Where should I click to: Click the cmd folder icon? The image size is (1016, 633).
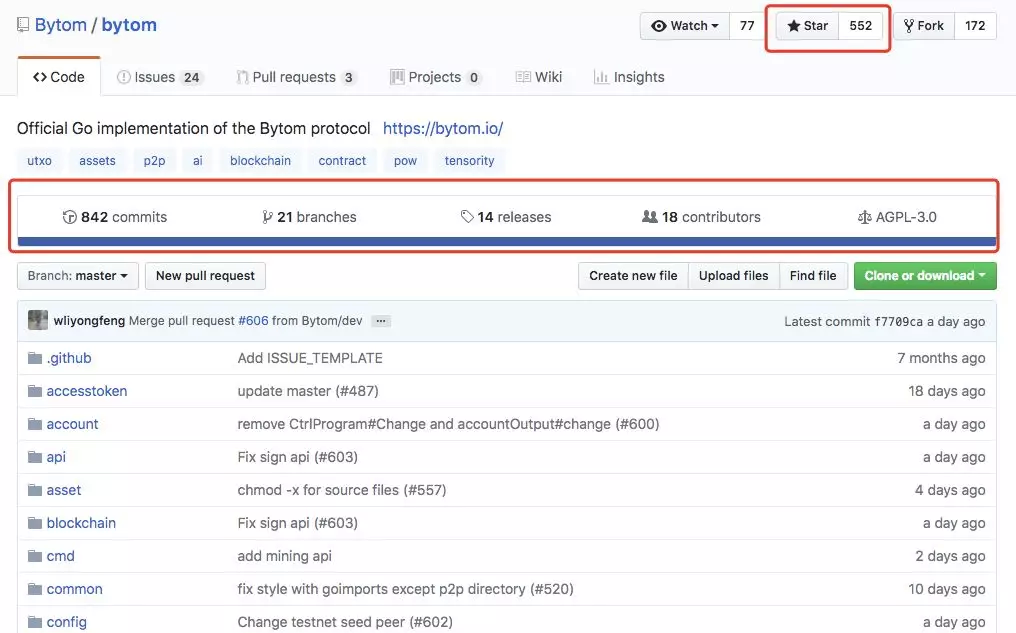pos(35,557)
